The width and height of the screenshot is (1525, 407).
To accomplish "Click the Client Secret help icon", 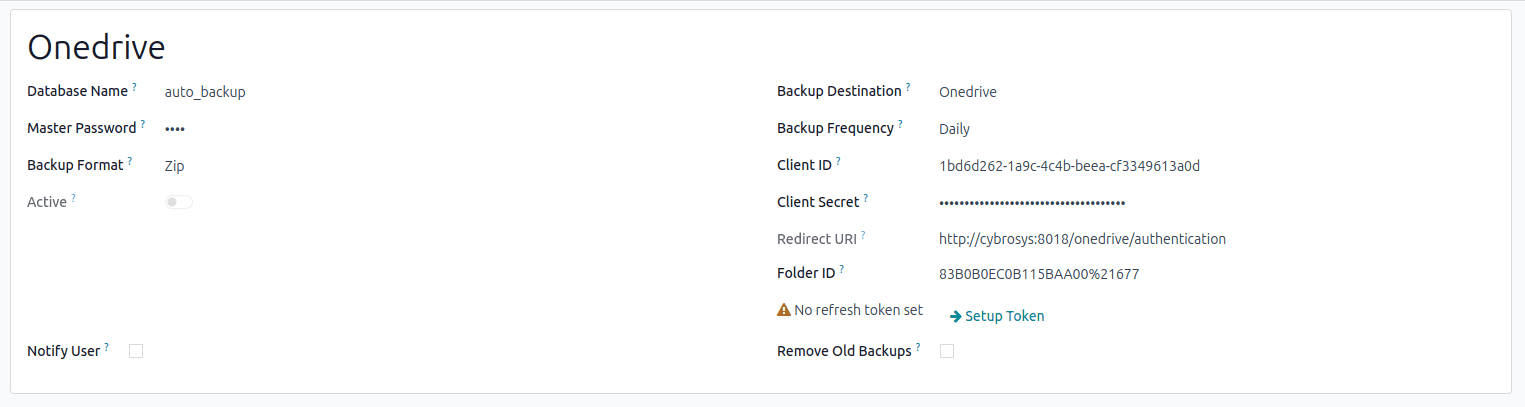I will (865, 198).
